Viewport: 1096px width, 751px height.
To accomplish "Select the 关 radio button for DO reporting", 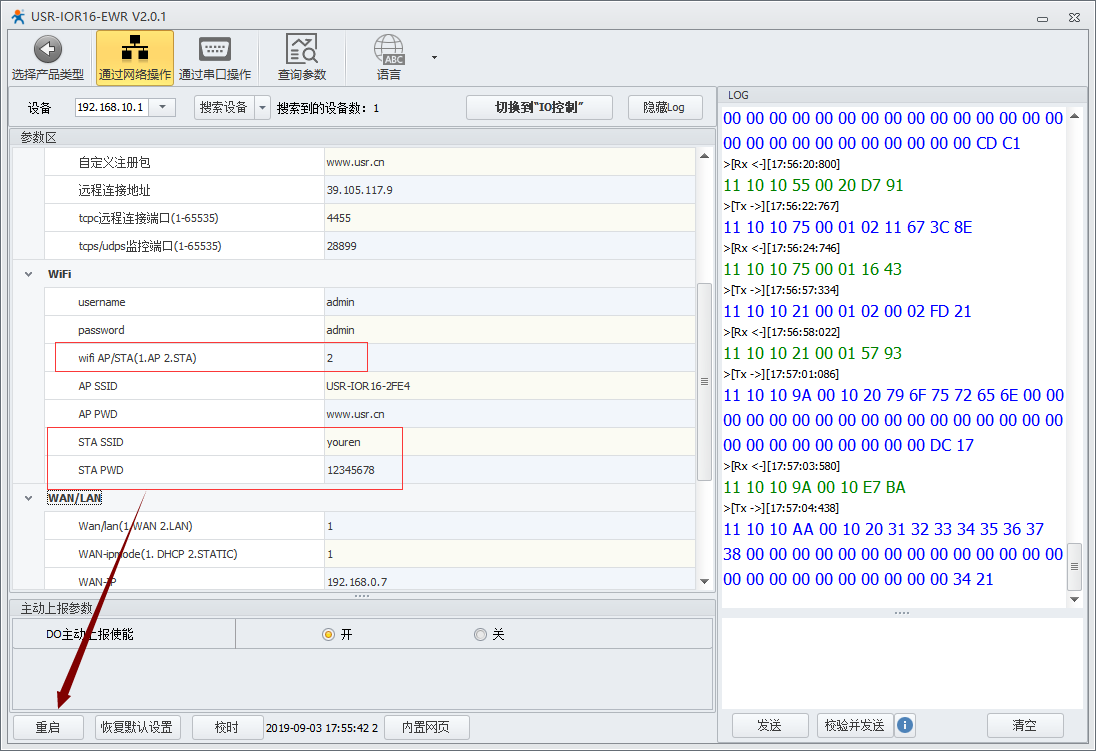I will 480,634.
